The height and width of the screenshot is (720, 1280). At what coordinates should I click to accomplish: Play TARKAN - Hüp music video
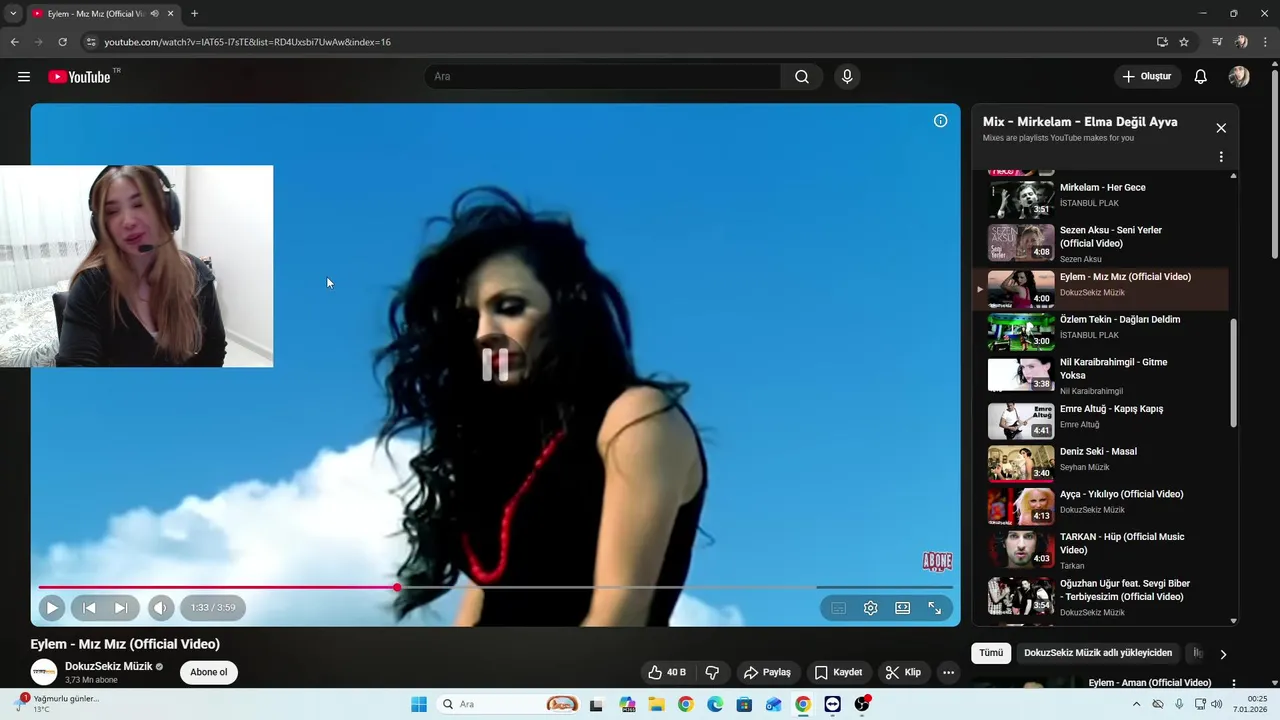point(1102,549)
